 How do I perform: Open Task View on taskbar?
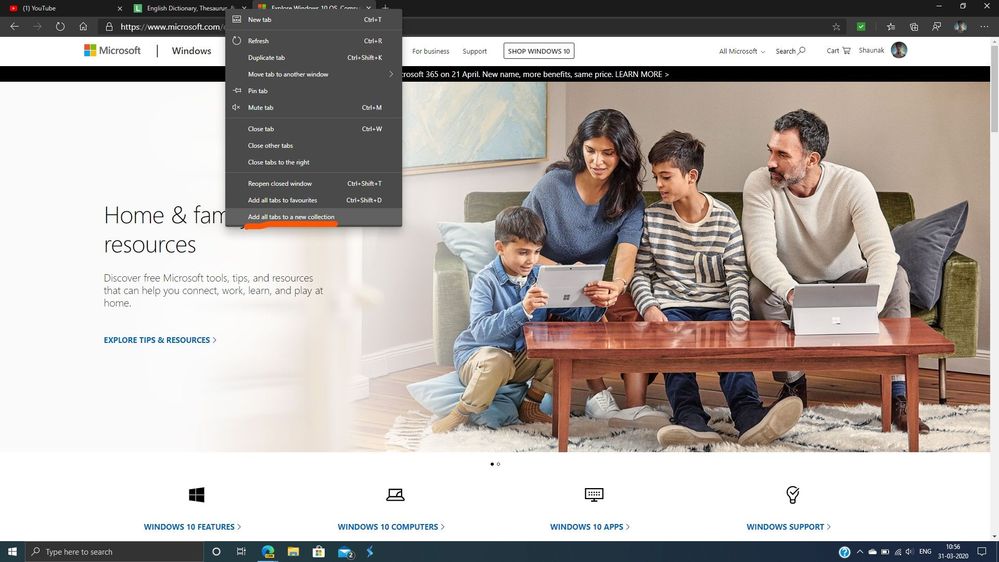click(x=241, y=552)
